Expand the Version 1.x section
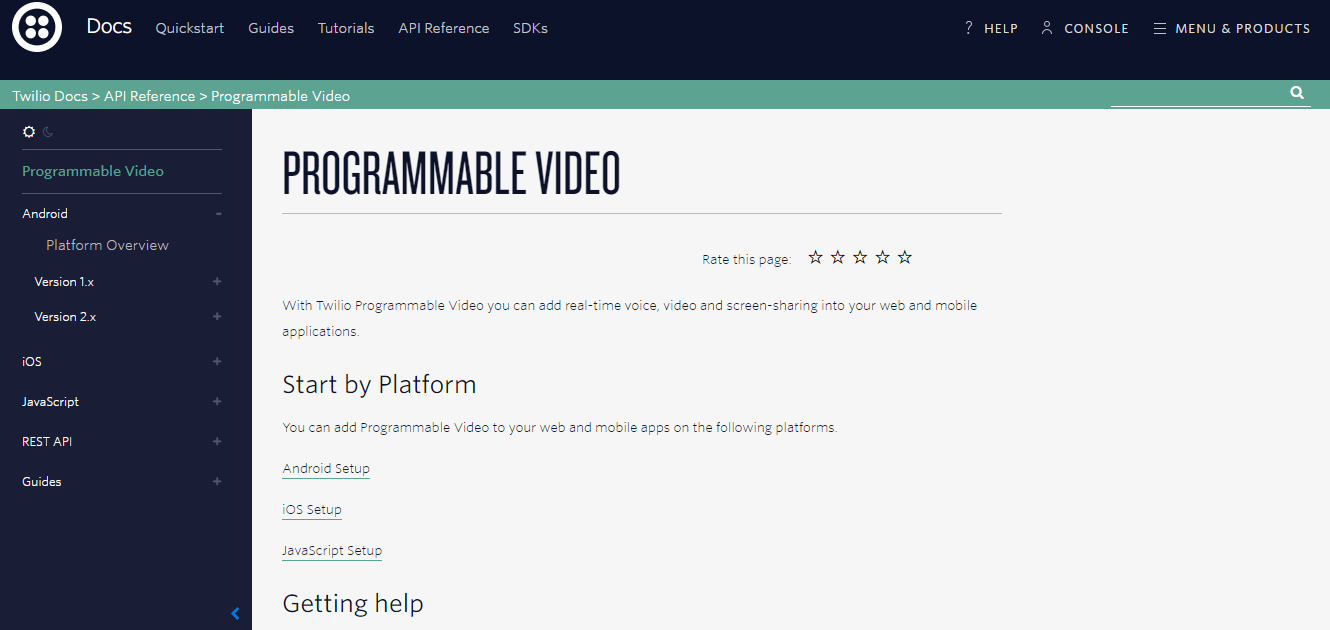The height and width of the screenshot is (630, 1330). point(217,282)
